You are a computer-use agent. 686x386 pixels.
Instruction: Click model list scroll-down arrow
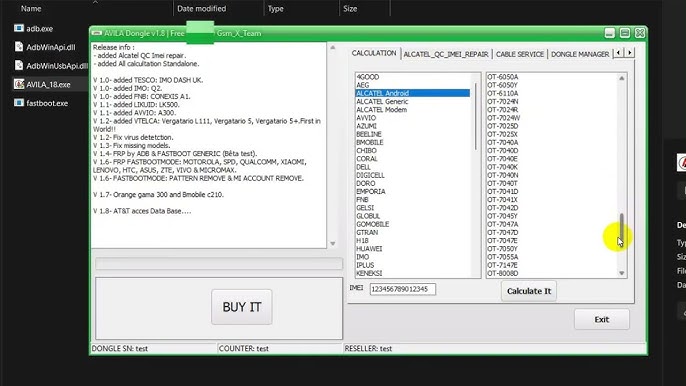click(x=622, y=273)
